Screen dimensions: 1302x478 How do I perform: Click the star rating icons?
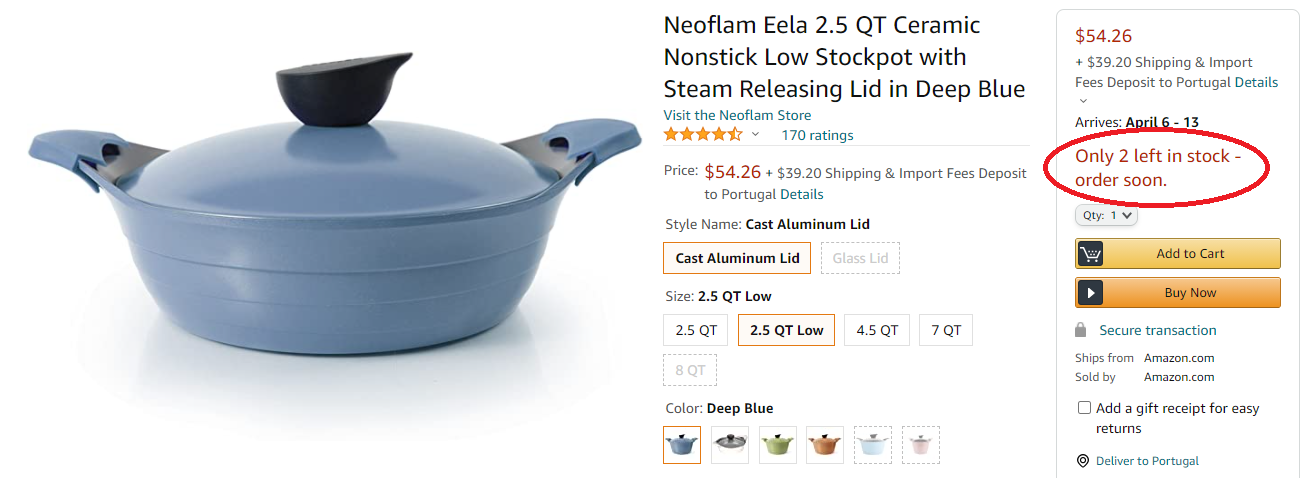pos(703,135)
